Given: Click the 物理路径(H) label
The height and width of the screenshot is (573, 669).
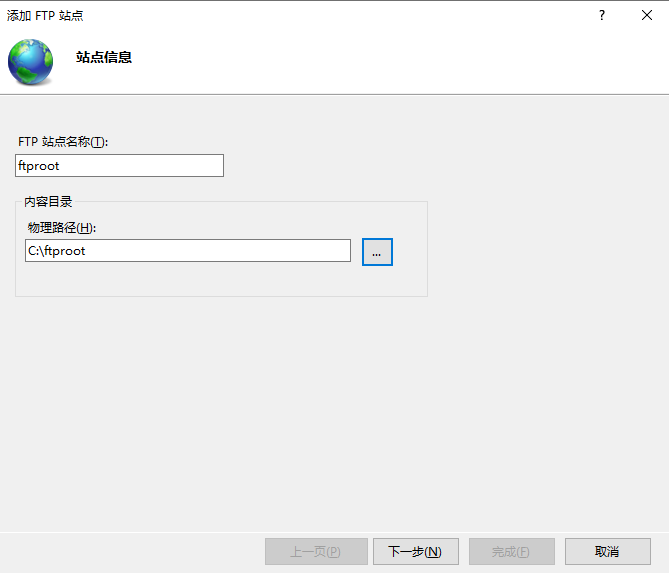Looking at the screenshot, I should tap(62, 227).
